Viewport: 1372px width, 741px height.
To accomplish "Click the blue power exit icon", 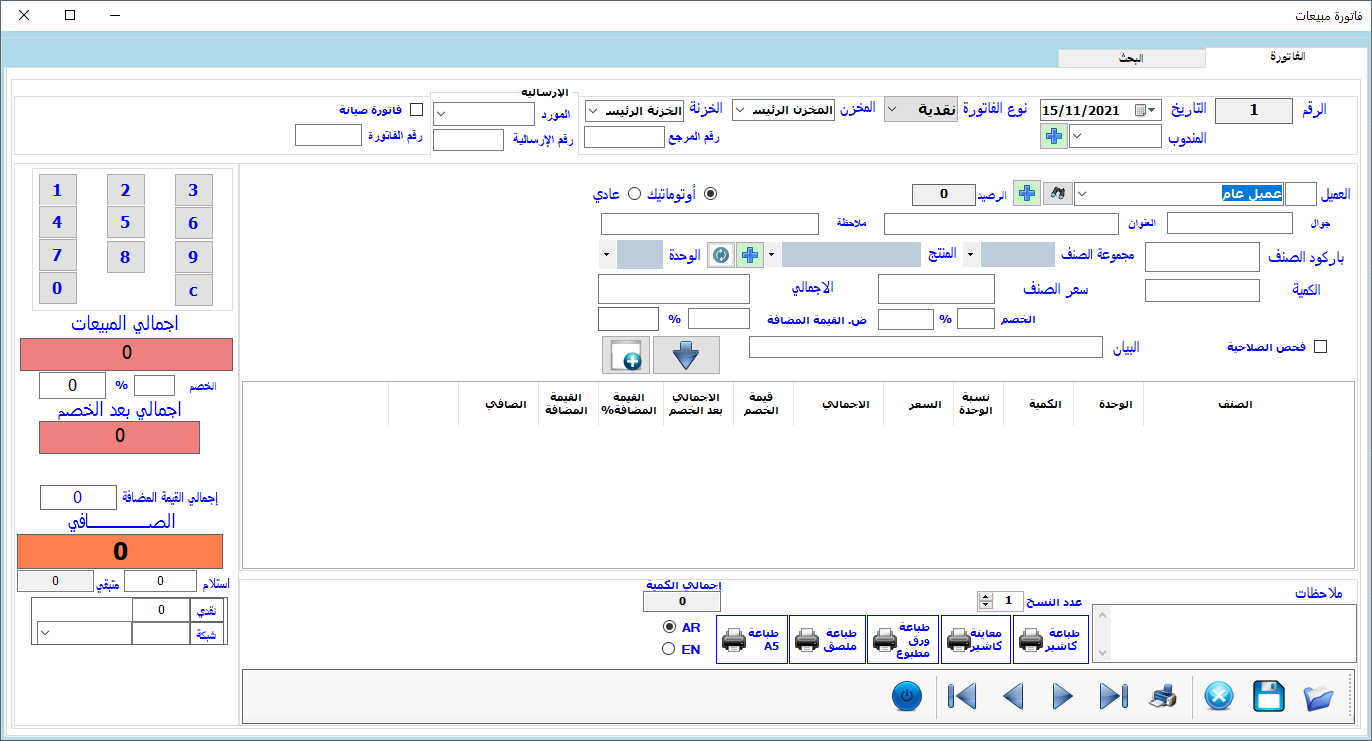I will point(906,696).
